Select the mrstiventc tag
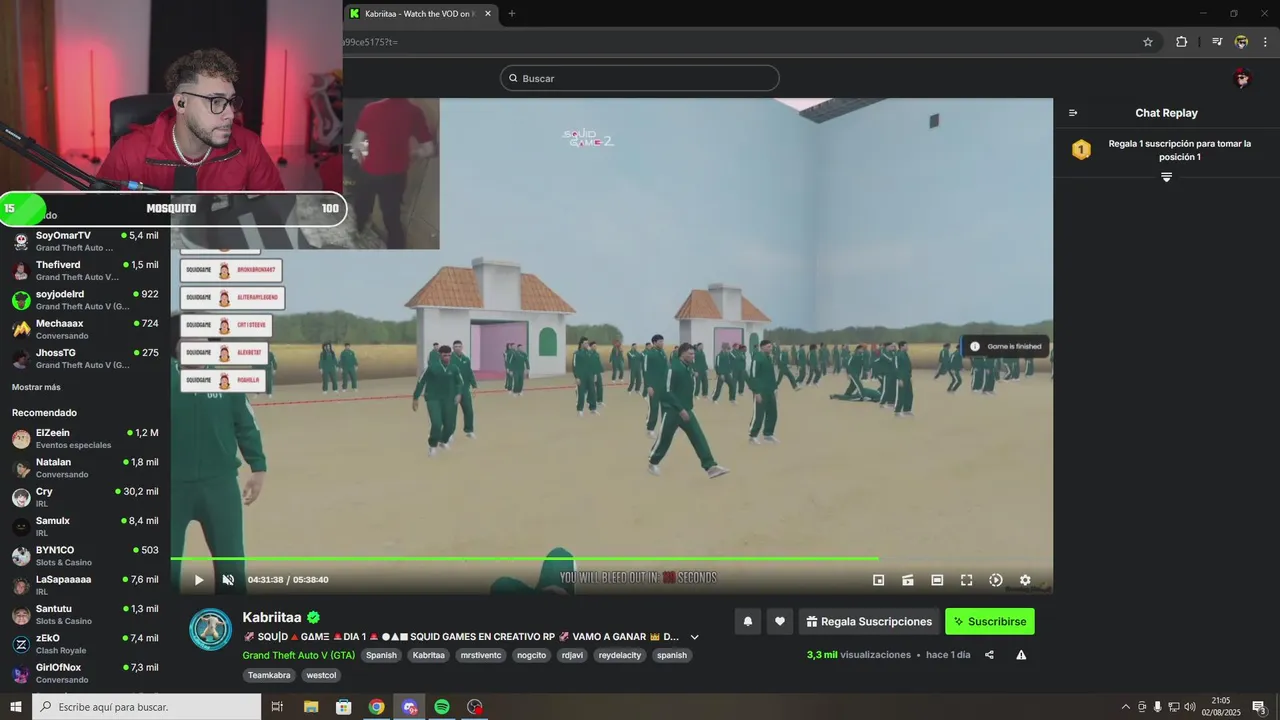The image size is (1280, 720). 482,655
